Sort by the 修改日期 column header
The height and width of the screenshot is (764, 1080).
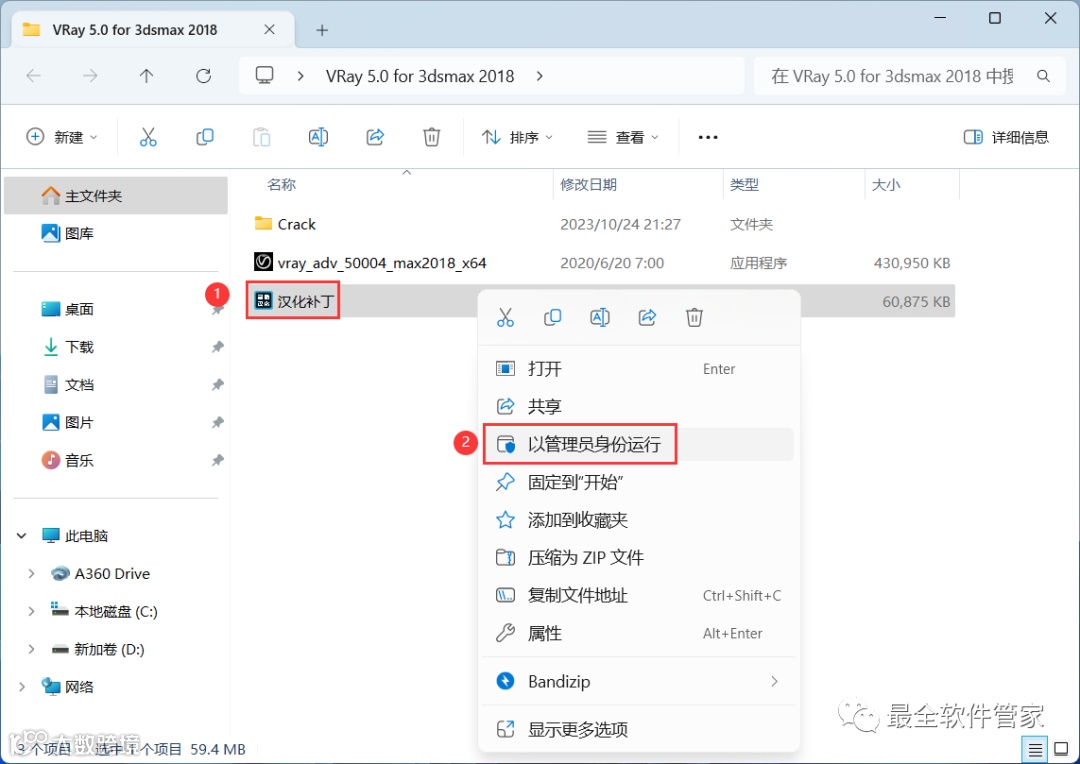(x=588, y=185)
